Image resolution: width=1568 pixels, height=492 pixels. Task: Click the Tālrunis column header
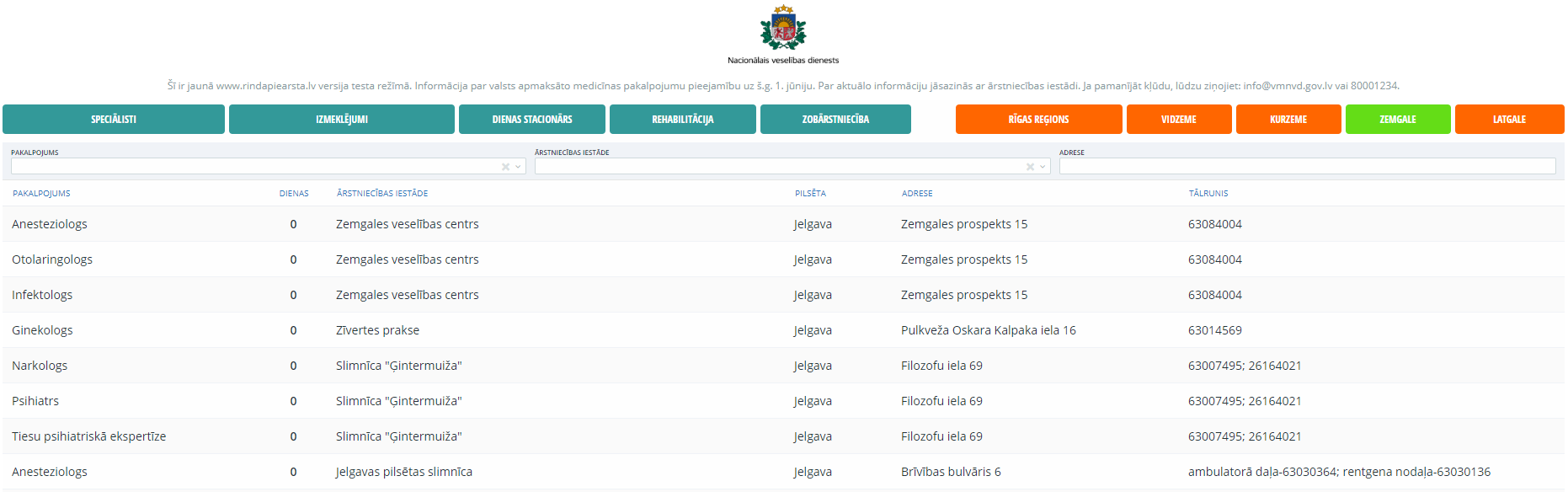pos(1208,194)
